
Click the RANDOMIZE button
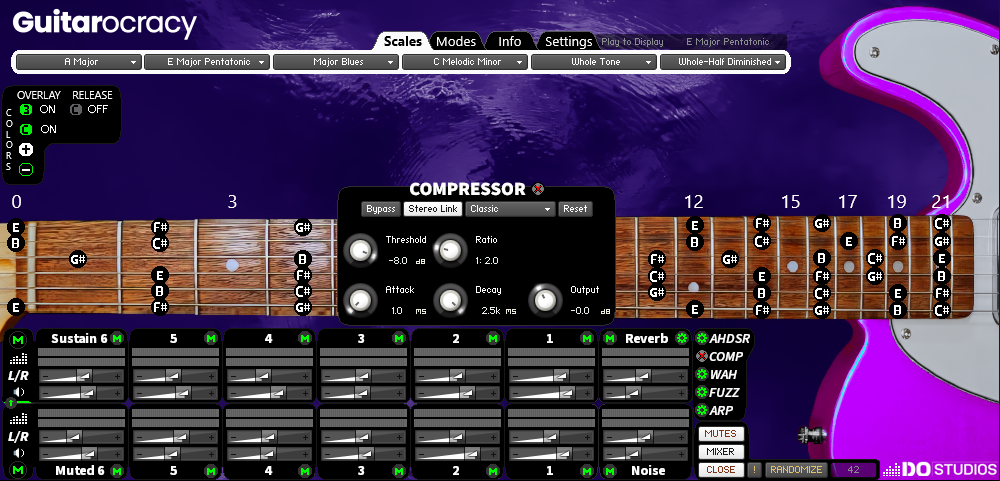coord(796,470)
